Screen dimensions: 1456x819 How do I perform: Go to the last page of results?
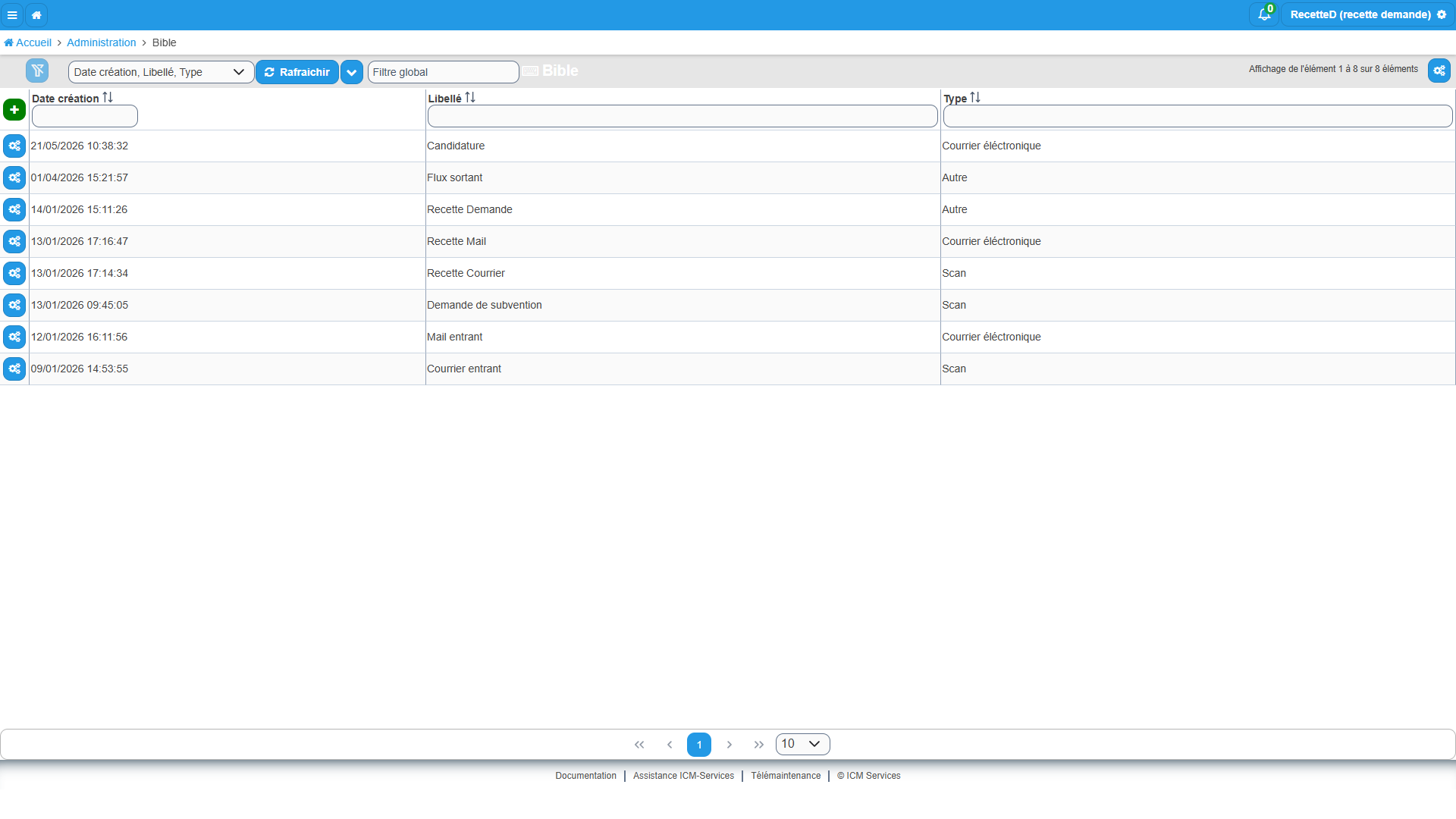(x=759, y=745)
